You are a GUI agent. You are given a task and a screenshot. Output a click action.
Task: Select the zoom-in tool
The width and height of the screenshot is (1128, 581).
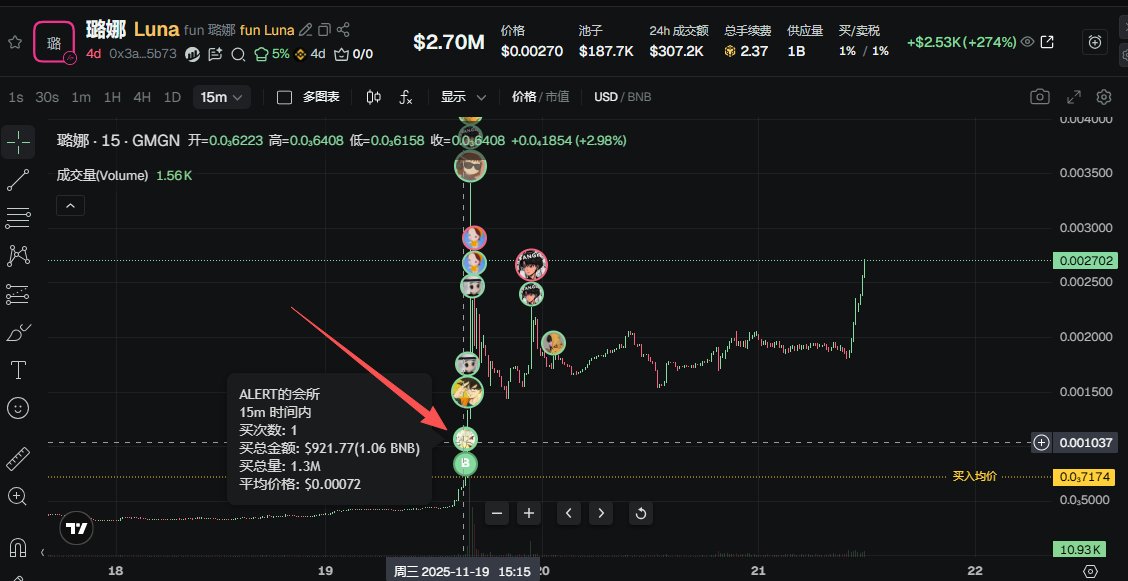click(18, 496)
